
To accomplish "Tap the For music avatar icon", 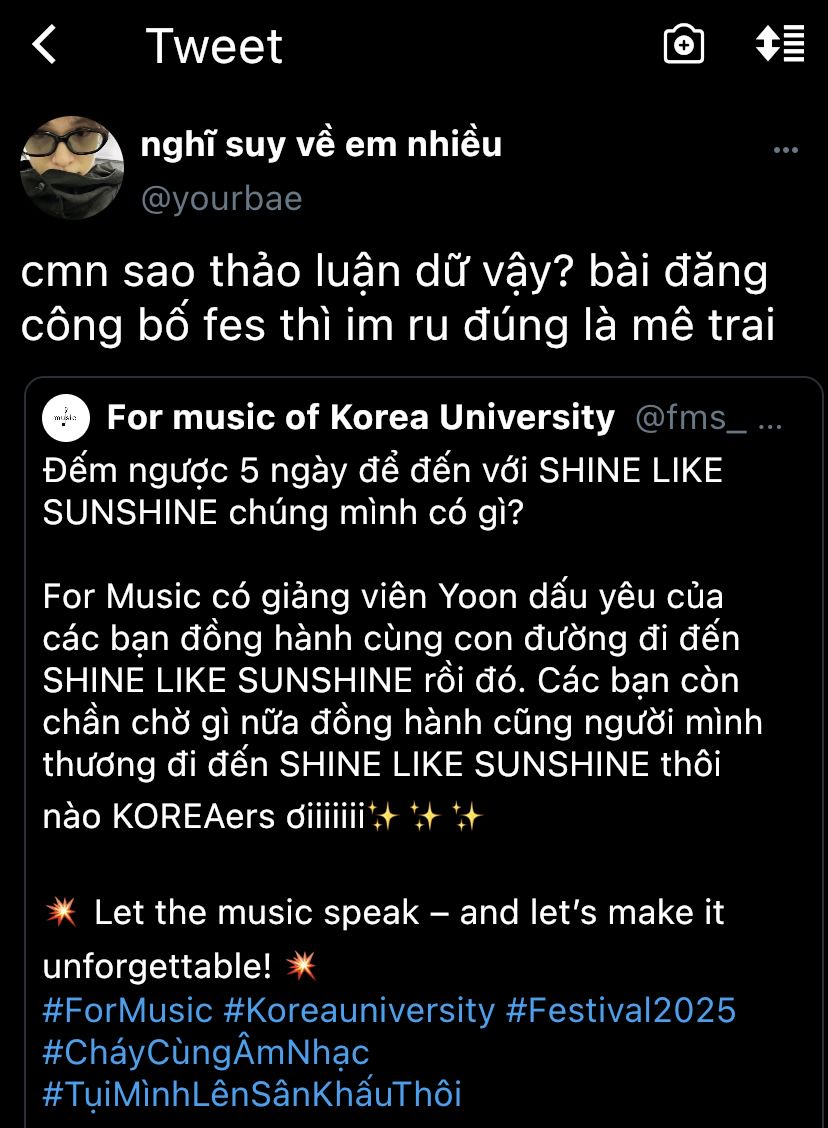I will pyautogui.click(x=67, y=417).
